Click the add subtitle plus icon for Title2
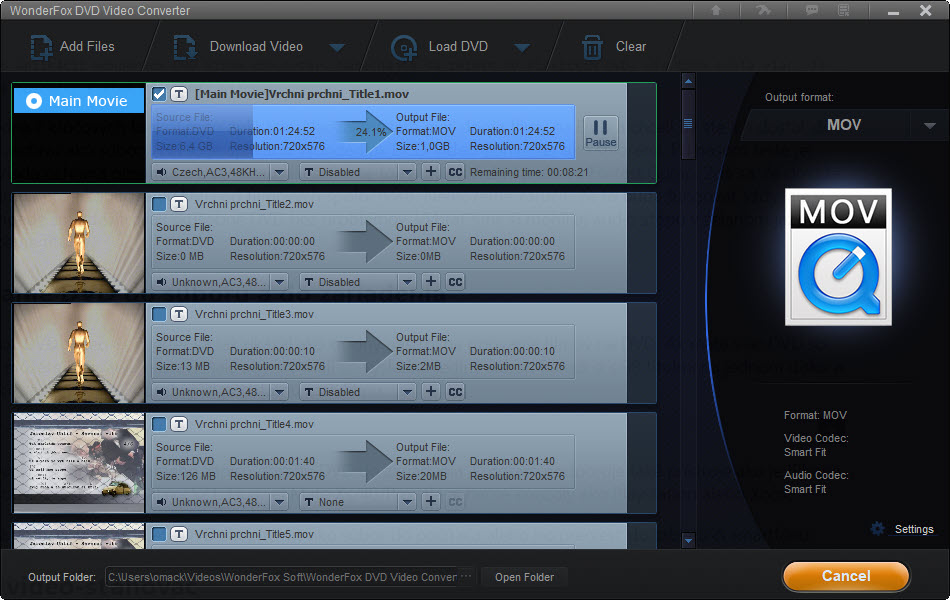Image resolution: width=950 pixels, height=600 pixels. click(431, 282)
